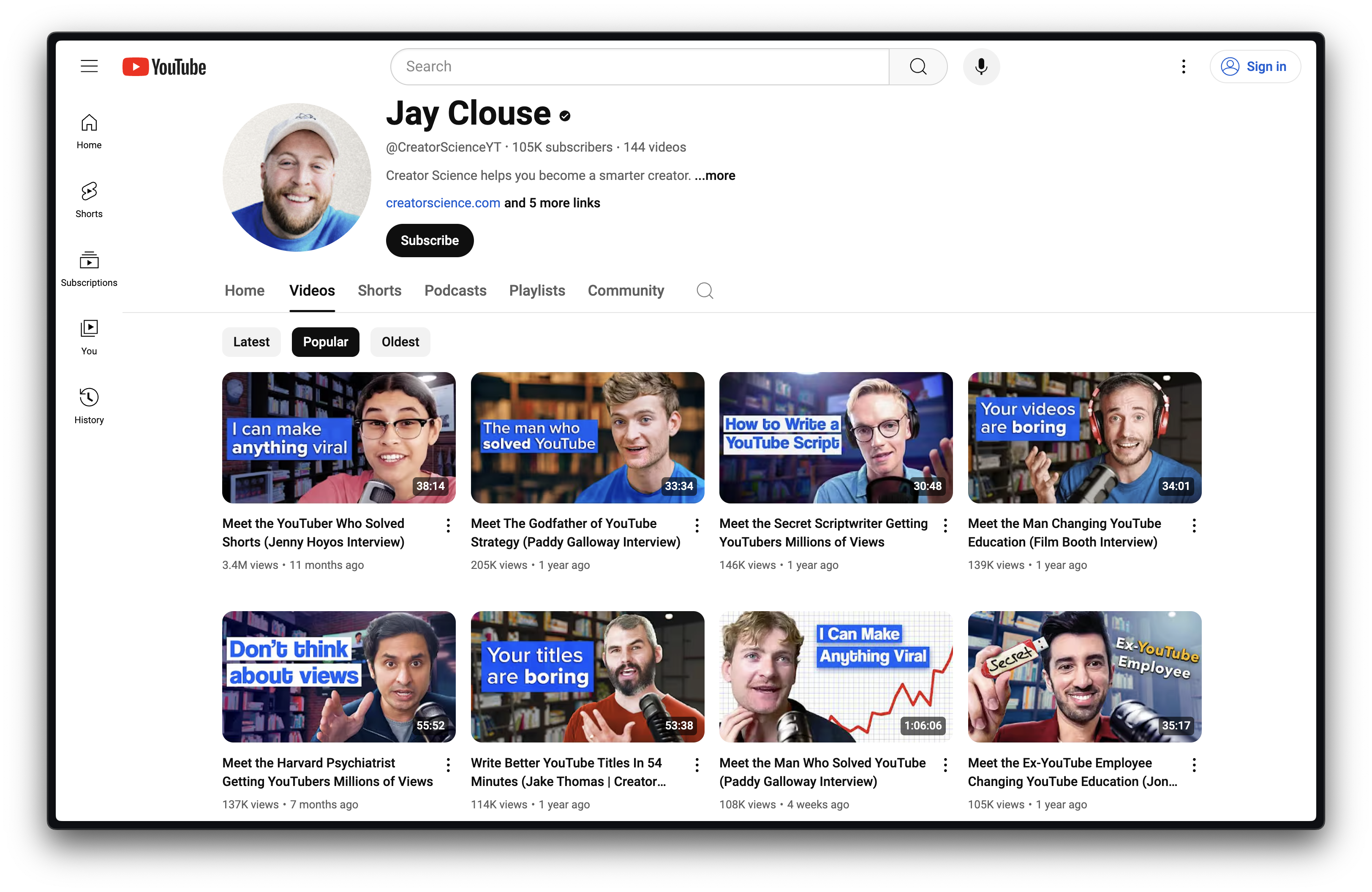
Task: Open options for Harvard Psychiatrist video
Action: 448,764
